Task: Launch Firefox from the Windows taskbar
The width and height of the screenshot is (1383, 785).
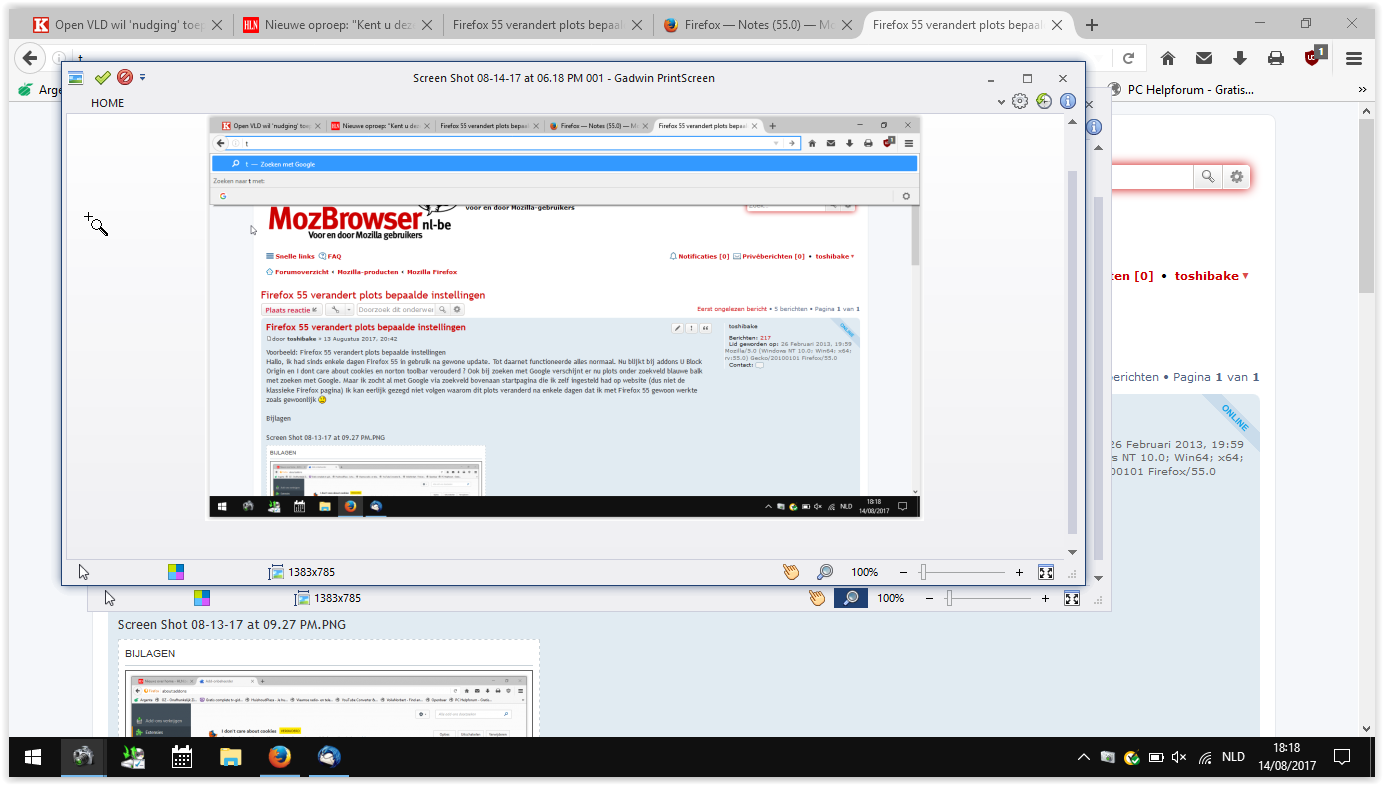Action: 279,757
